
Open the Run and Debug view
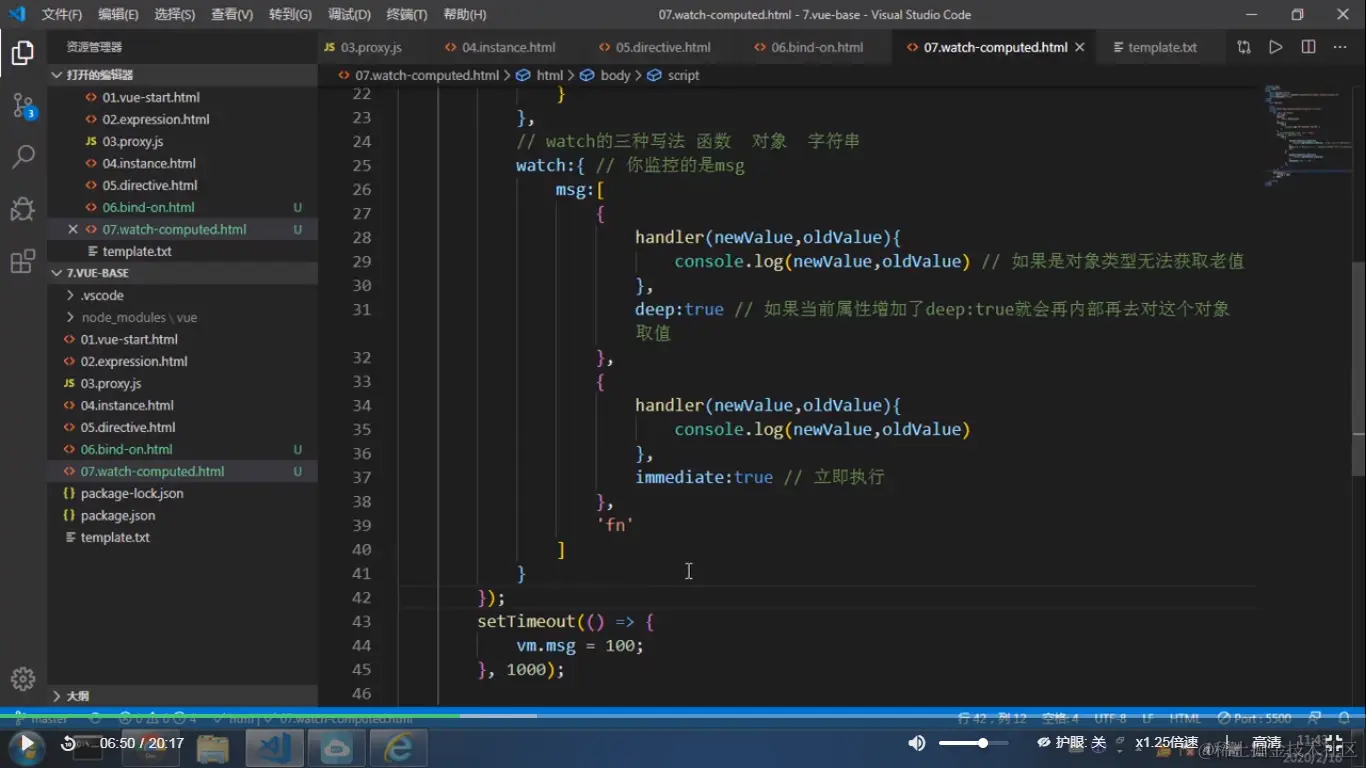tap(23, 208)
